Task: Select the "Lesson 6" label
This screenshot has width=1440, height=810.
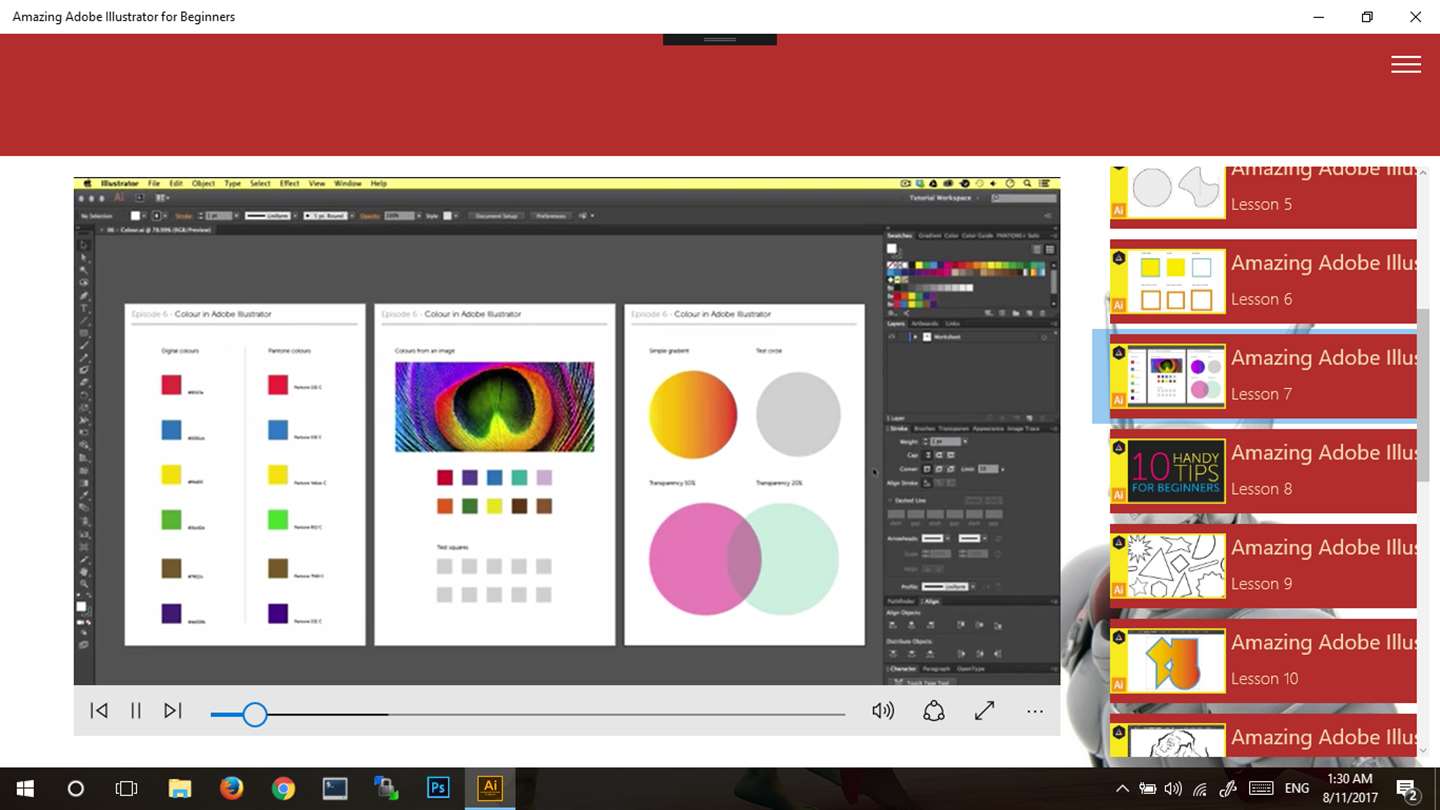Action: [x=1261, y=299]
